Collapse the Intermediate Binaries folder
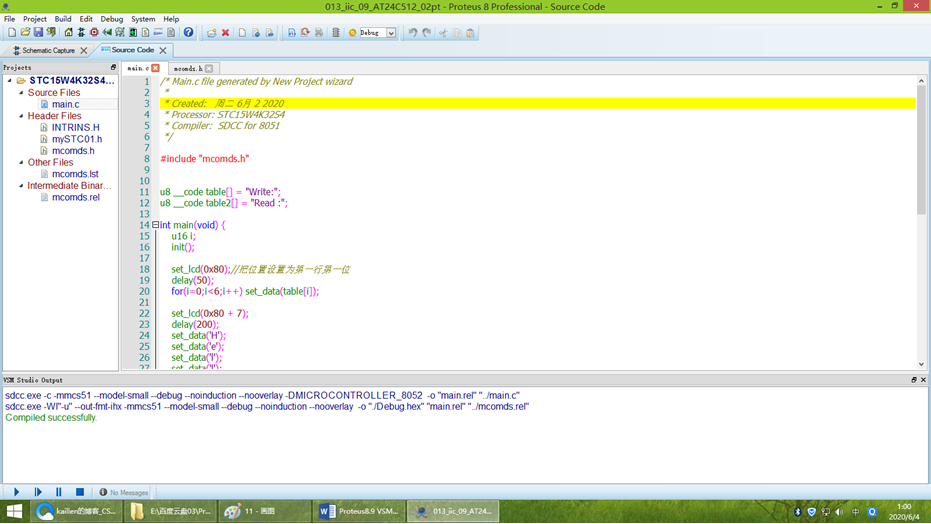The width and height of the screenshot is (931, 524). 21,185
